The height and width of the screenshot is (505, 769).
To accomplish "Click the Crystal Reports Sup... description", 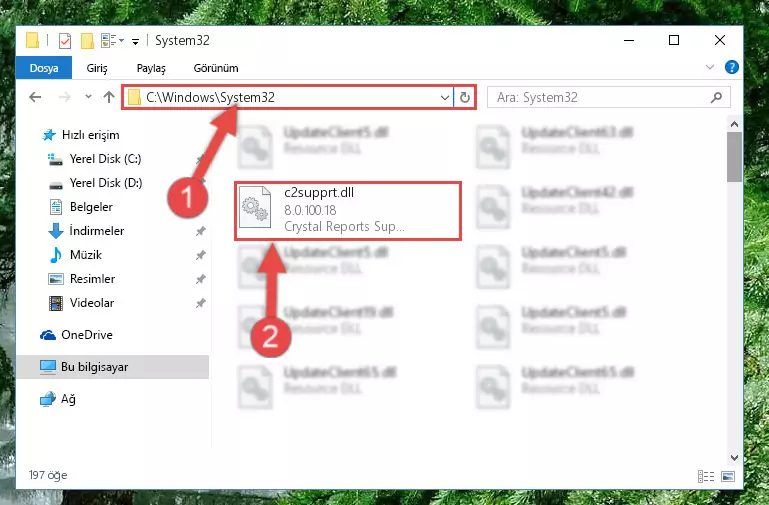I will (x=344, y=227).
